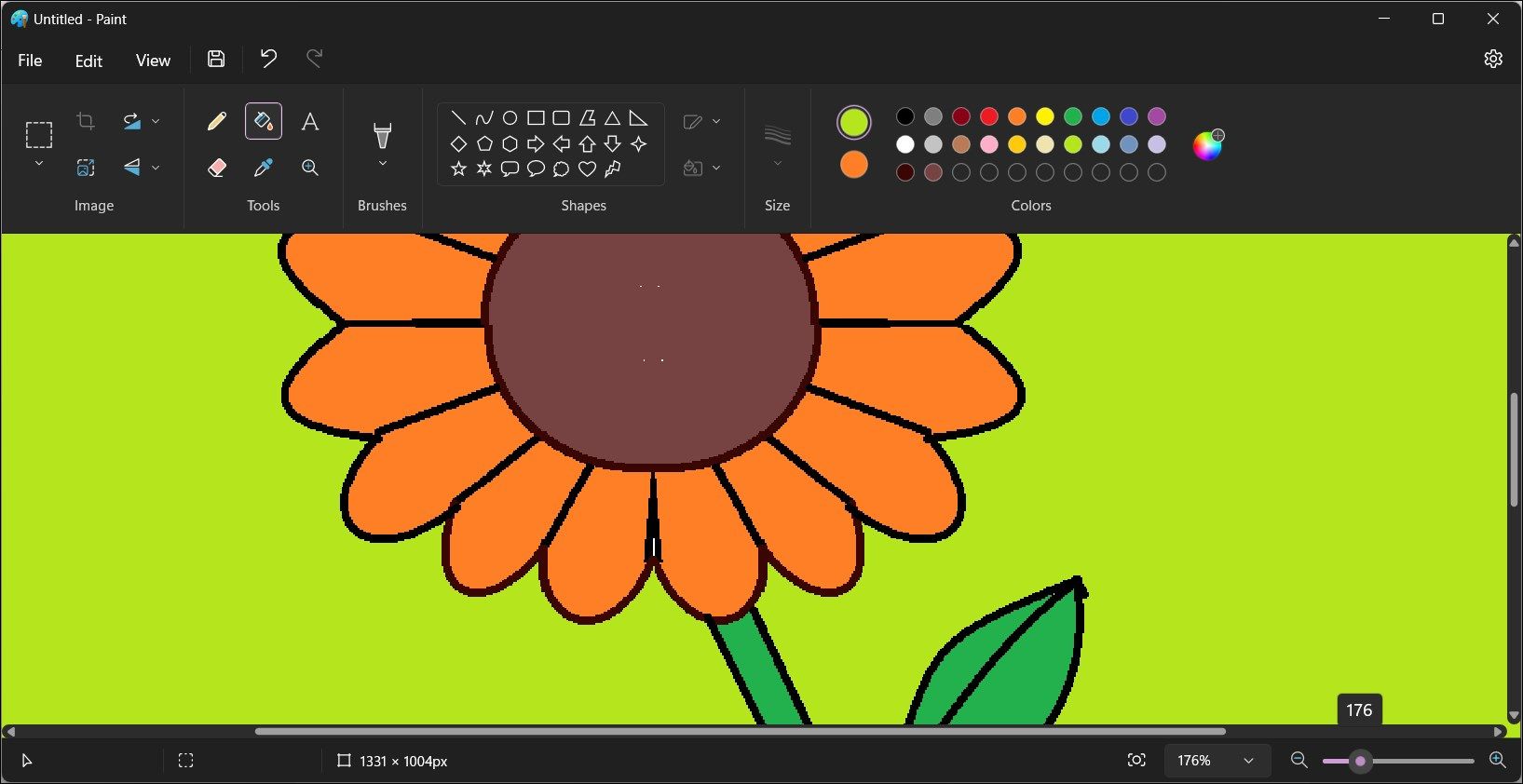
Task: Select the Color 1 green circle
Action: [854, 123]
